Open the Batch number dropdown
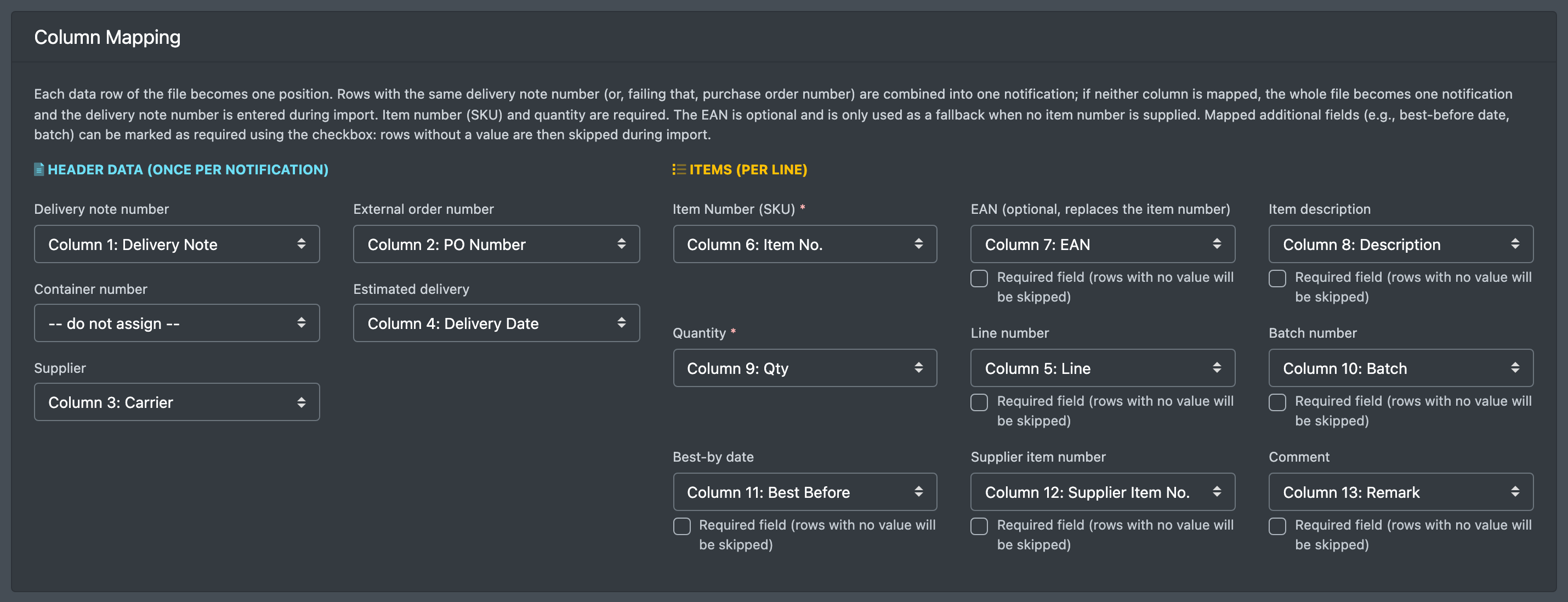Screen dimensions: 1568x602 tap(1401, 368)
